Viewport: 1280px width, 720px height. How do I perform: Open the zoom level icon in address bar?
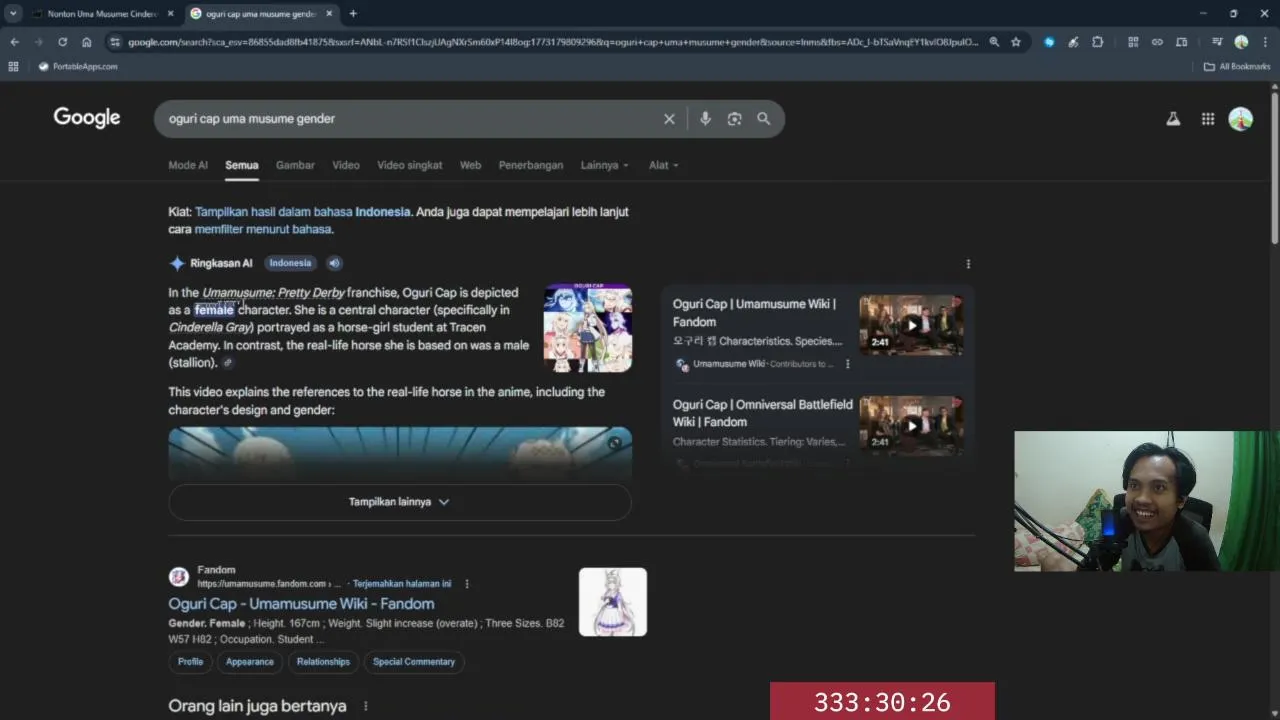(x=994, y=42)
